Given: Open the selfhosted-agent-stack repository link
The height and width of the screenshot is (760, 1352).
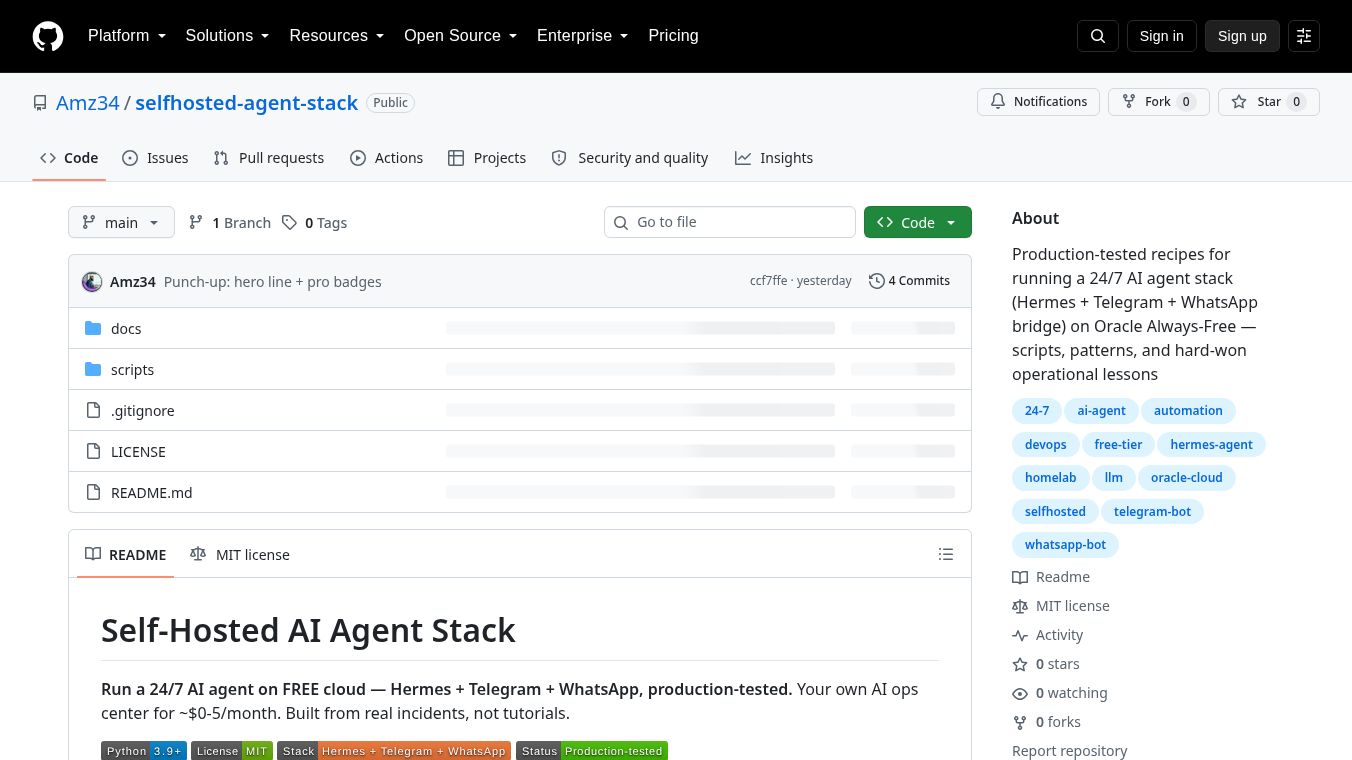Looking at the screenshot, I should pos(246,103).
